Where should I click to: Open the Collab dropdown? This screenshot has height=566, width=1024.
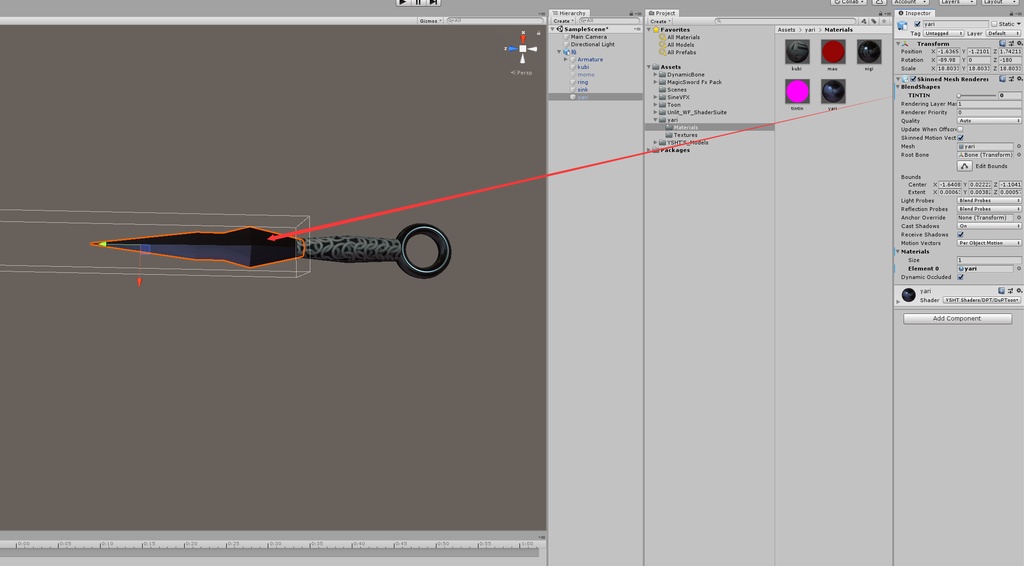click(x=849, y=2)
